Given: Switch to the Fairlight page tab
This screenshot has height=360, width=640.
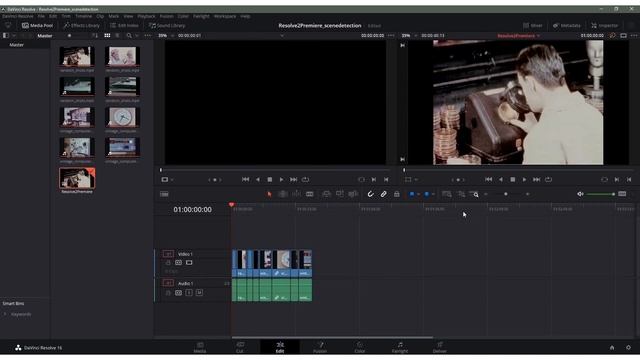Looking at the screenshot, I should (x=400, y=347).
